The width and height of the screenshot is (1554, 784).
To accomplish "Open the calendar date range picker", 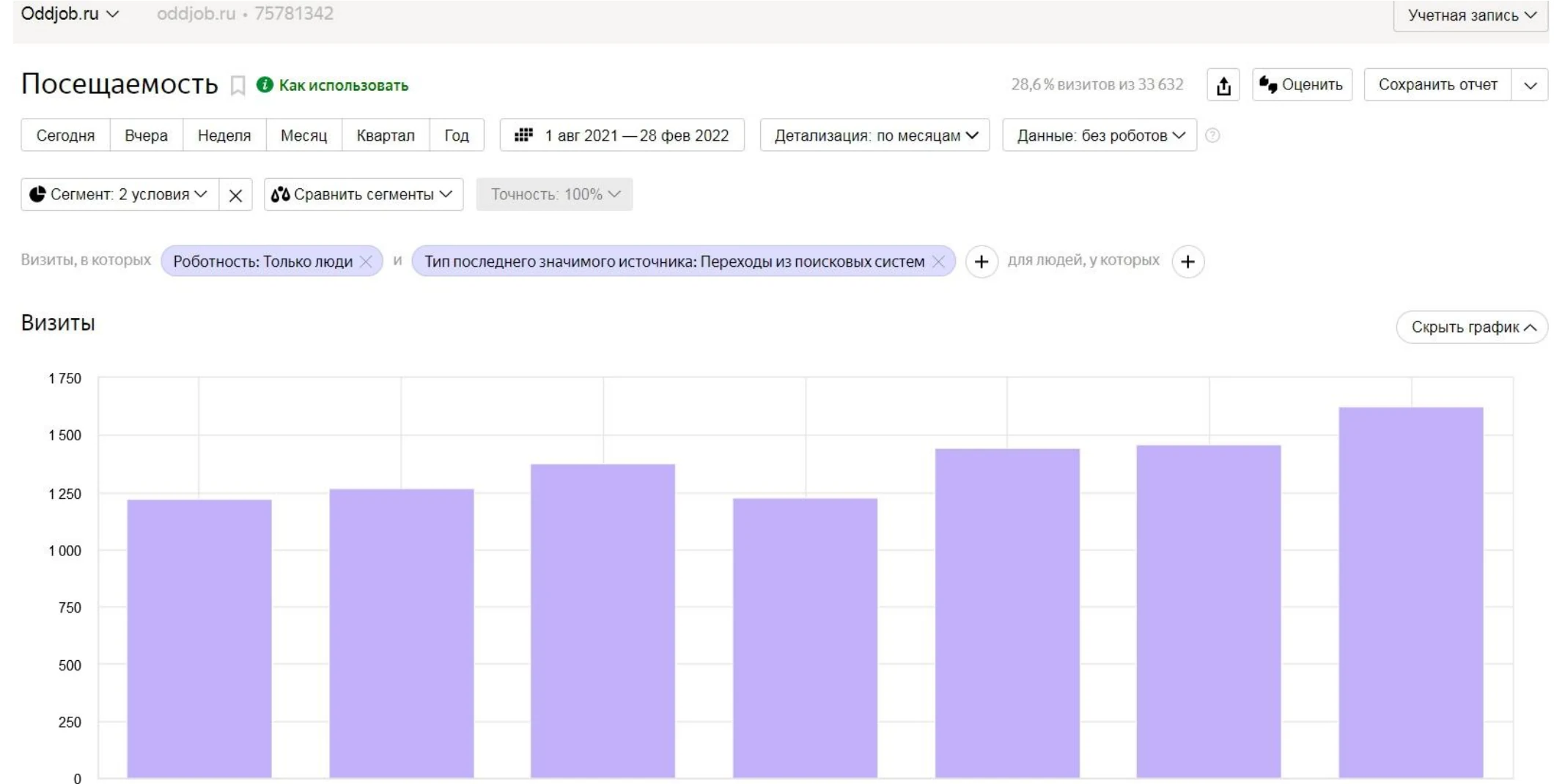I will click(x=622, y=136).
